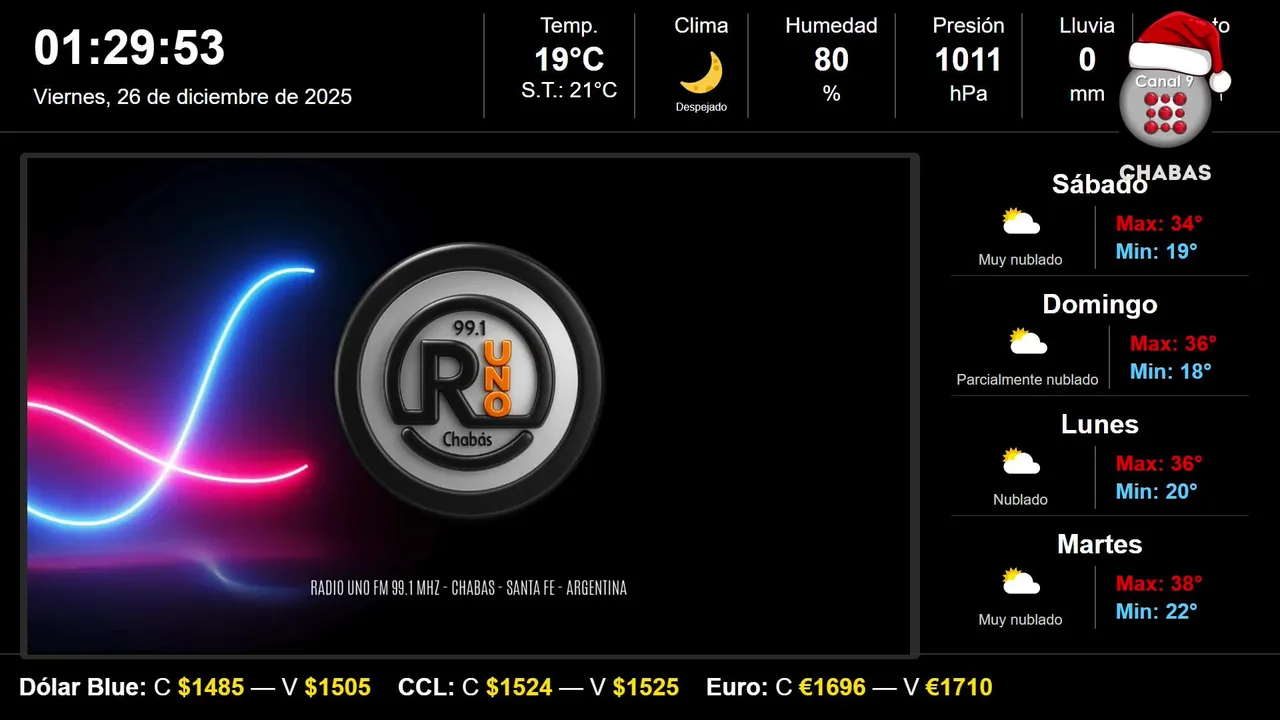Click the moon weather icon under Clima
This screenshot has width=1280, height=720.
tap(701, 73)
